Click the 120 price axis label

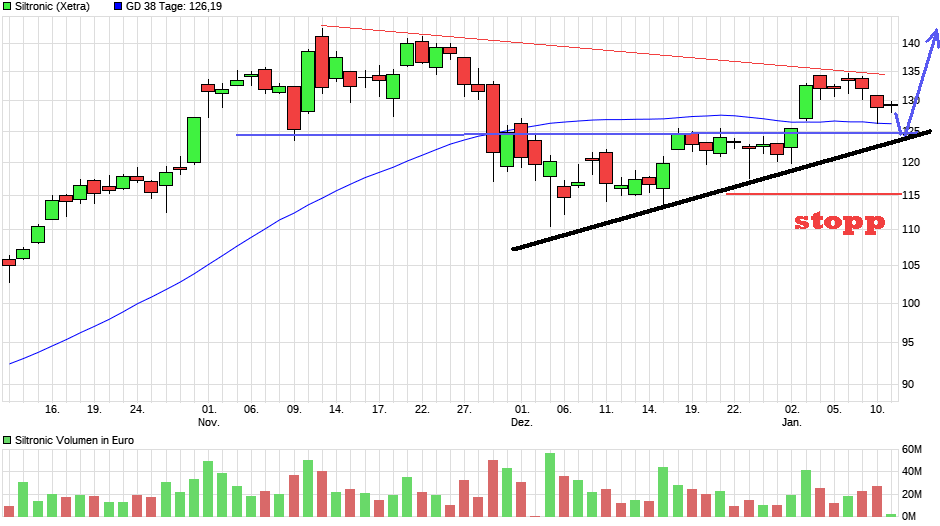[x=911, y=162]
